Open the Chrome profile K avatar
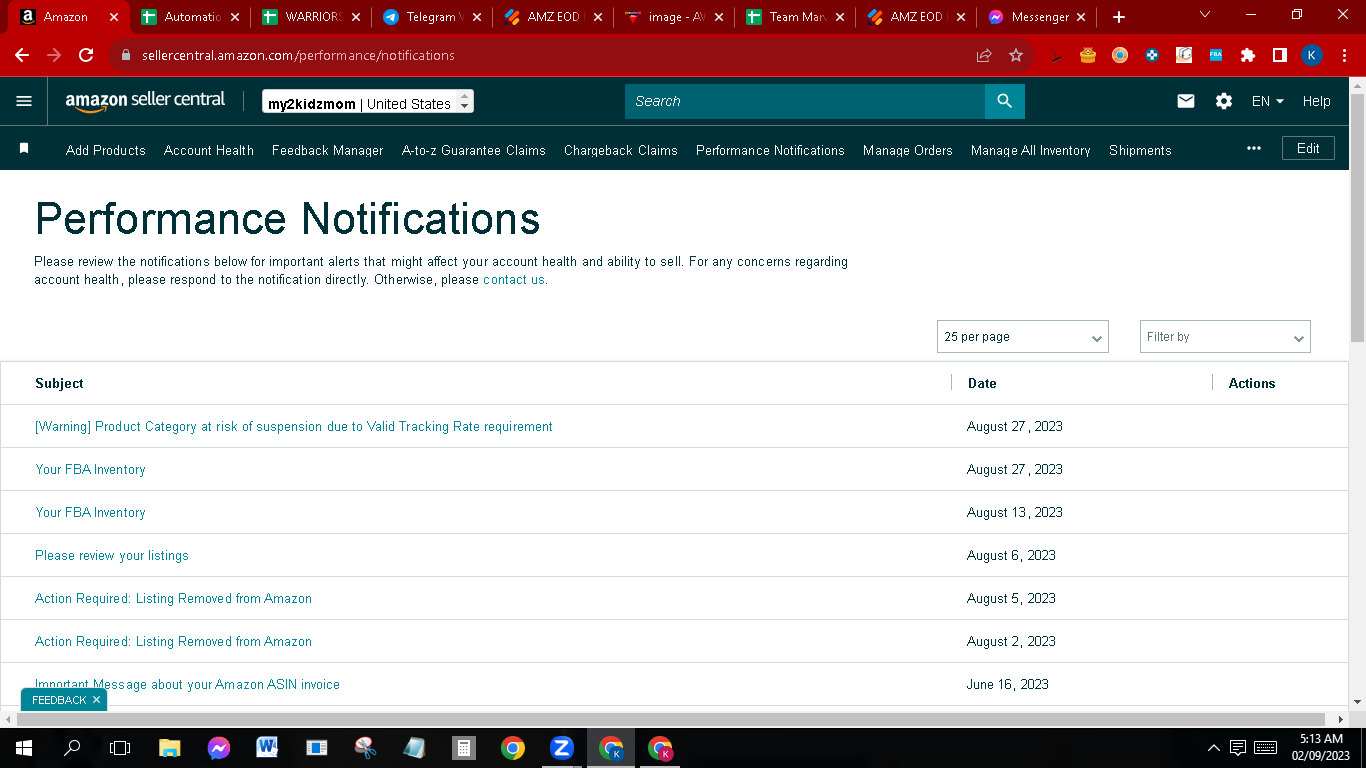The width and height of the screenshot is (1366, 768). tap(1312, 55)
